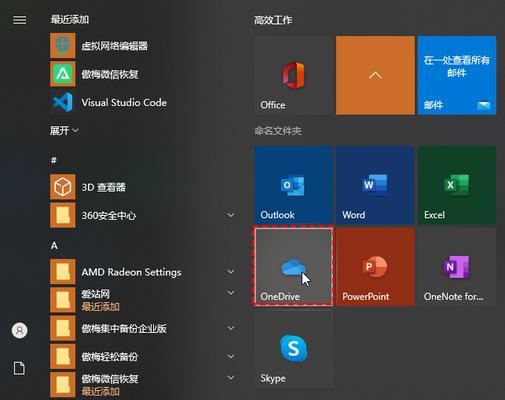
Task: Click the 360安全中心 folder icon
Action: point(63,215)
